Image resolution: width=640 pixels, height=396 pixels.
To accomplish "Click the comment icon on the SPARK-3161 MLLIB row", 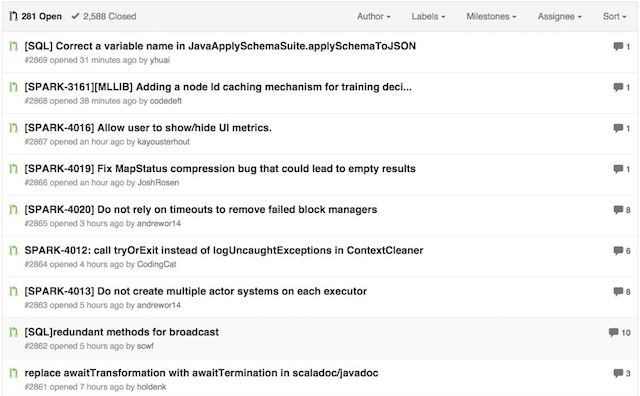I will pos(618,87).
